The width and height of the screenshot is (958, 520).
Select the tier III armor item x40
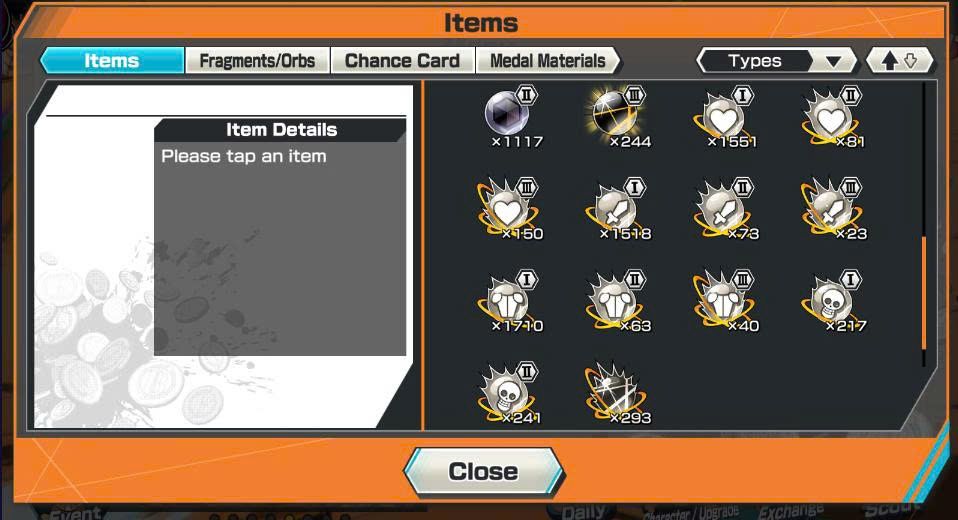click(x=726, y=301)
